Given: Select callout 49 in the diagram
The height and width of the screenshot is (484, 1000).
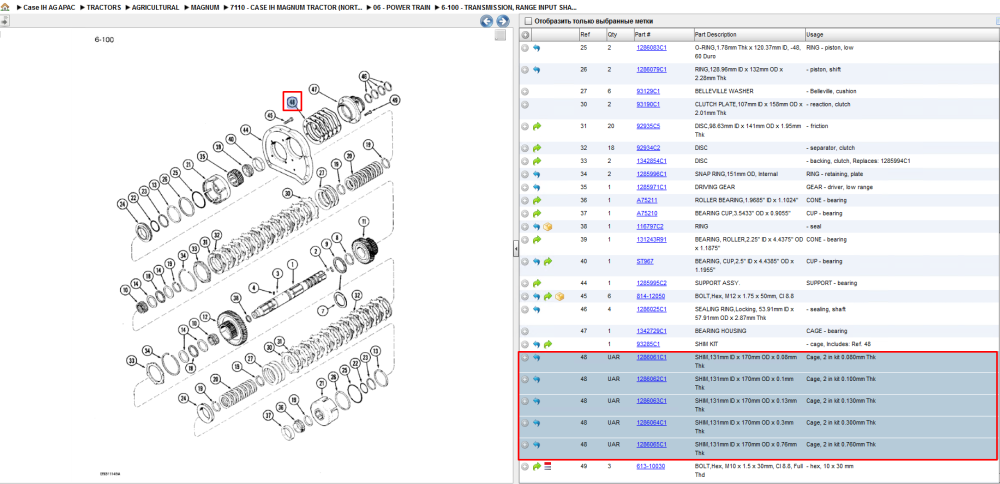Looking at the screenshot, I should click(x=395, y=99).
